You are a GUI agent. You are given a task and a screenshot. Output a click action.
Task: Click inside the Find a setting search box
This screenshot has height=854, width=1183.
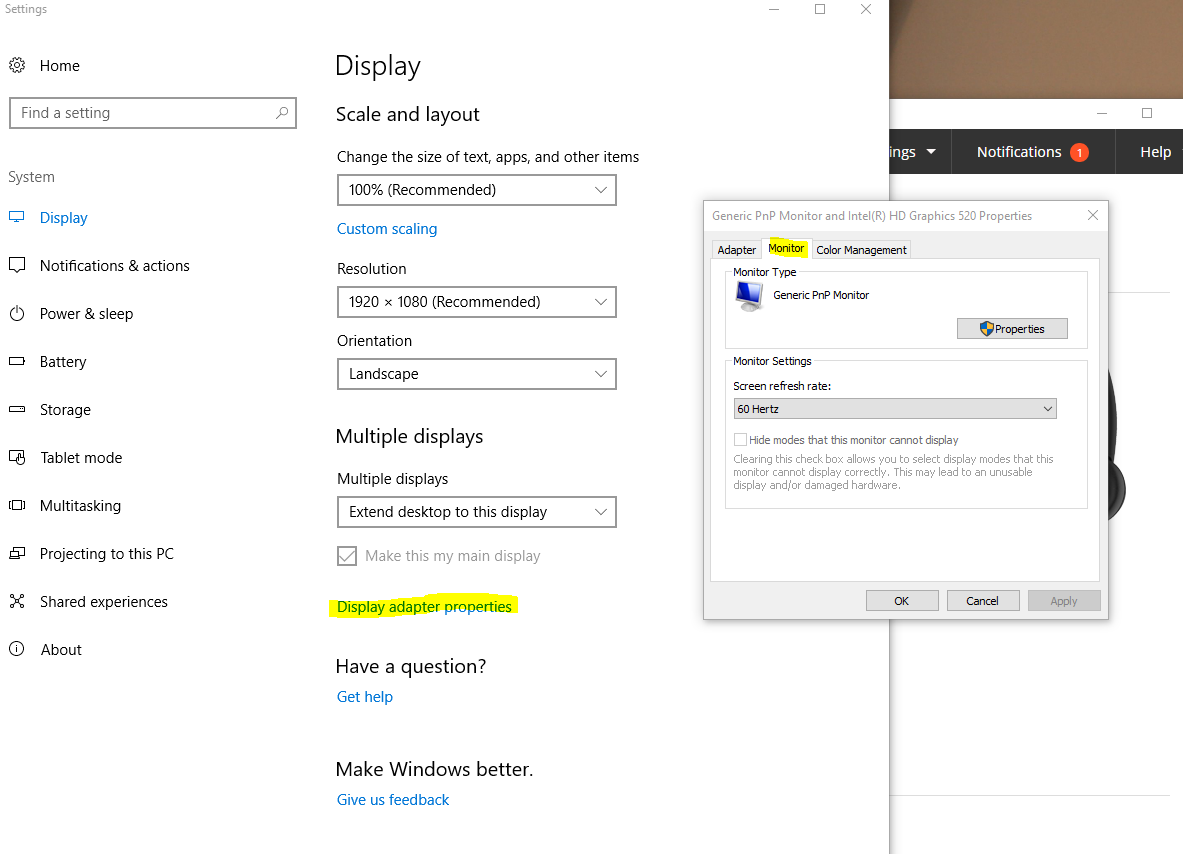click(x=153, y=112)
